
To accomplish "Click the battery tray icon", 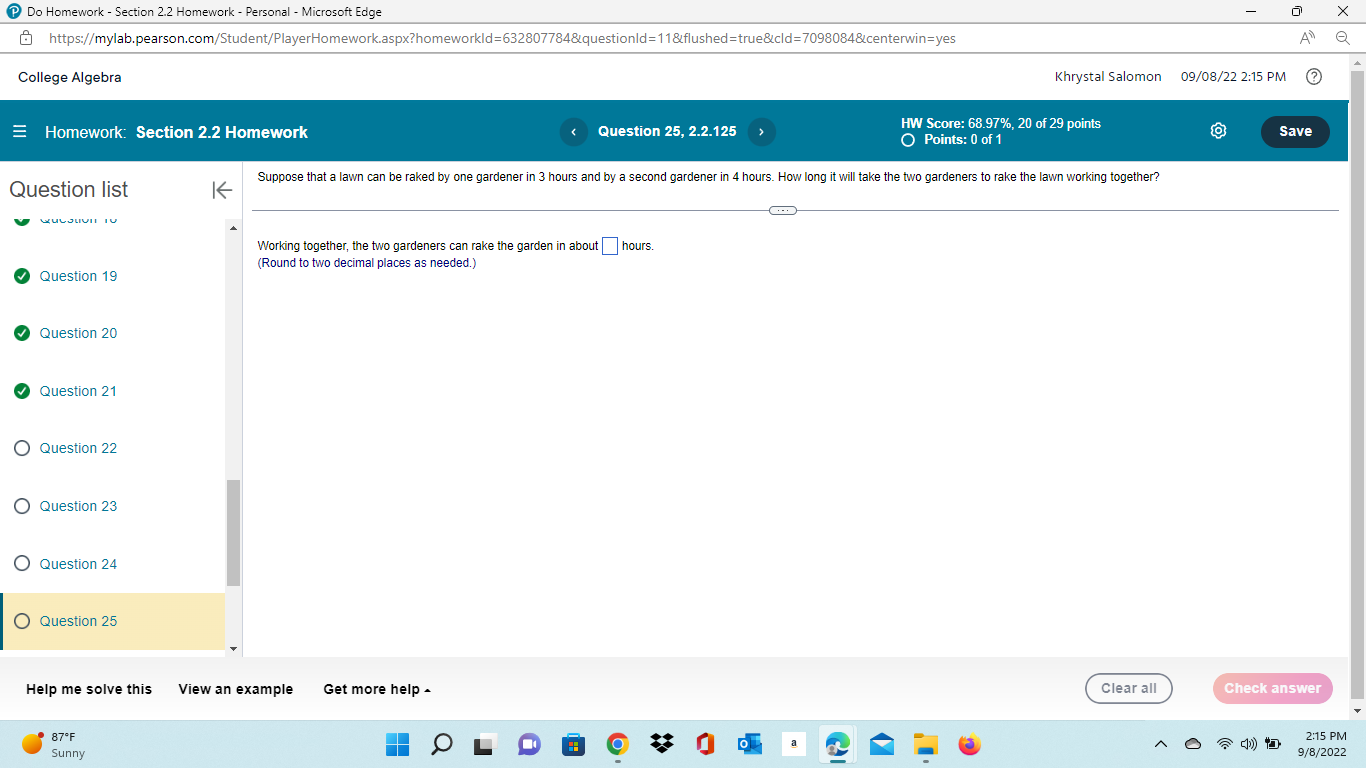I will 1273,745.
